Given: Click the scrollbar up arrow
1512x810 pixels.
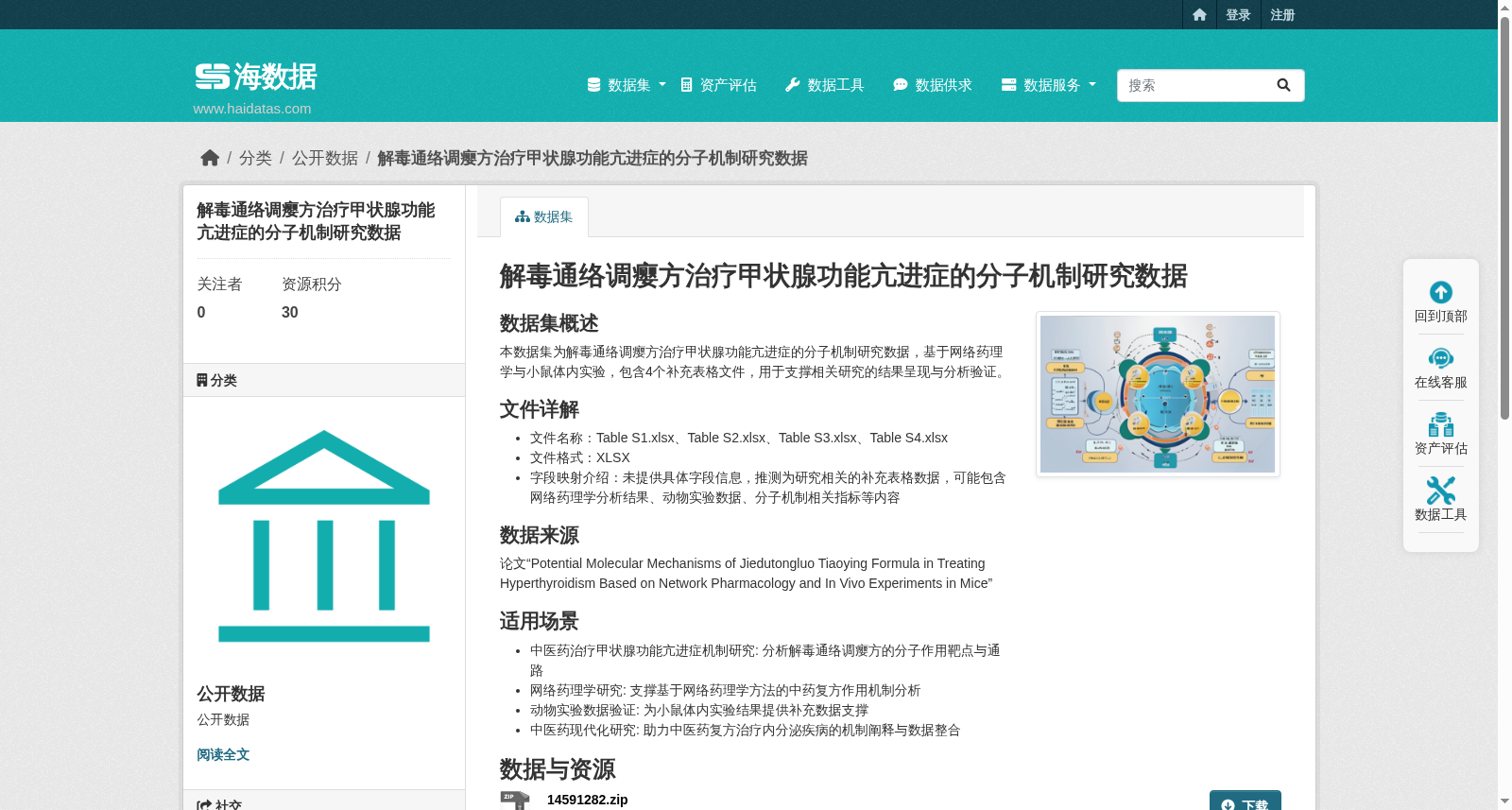Looking at the screenshot, I should (1504, 7).
